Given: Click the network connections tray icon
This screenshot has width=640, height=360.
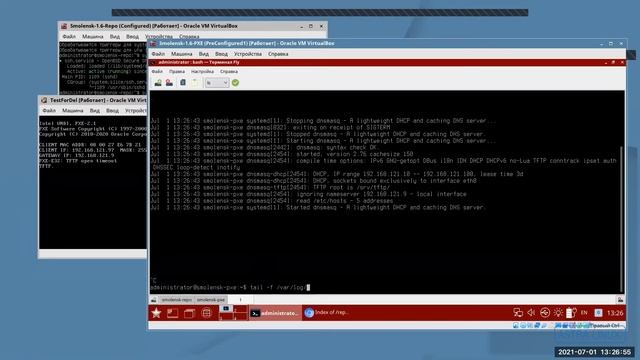Looking at the screenshot, I should tap(518, 313).
